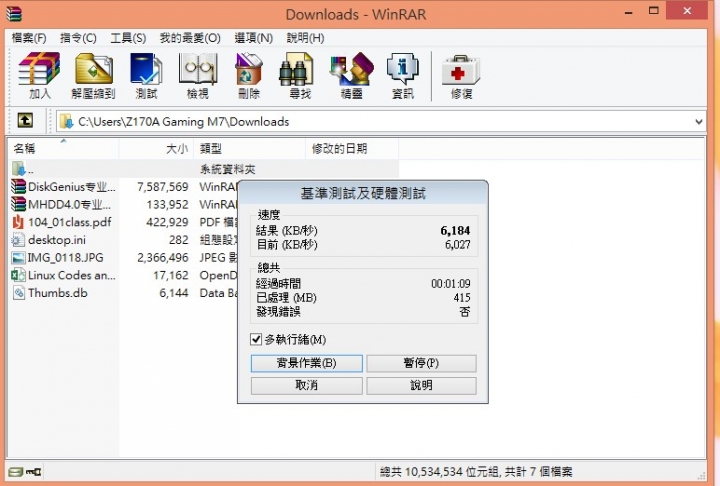Go up one folder with arrow icon
720x486 pixels.
click(x=25, y=121)
